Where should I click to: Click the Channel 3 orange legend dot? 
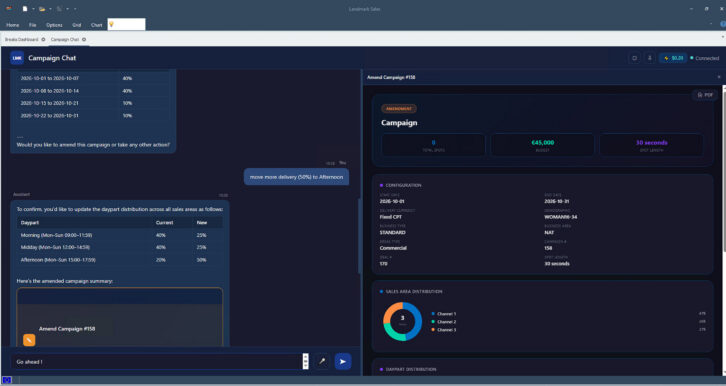tap(433, 330)
